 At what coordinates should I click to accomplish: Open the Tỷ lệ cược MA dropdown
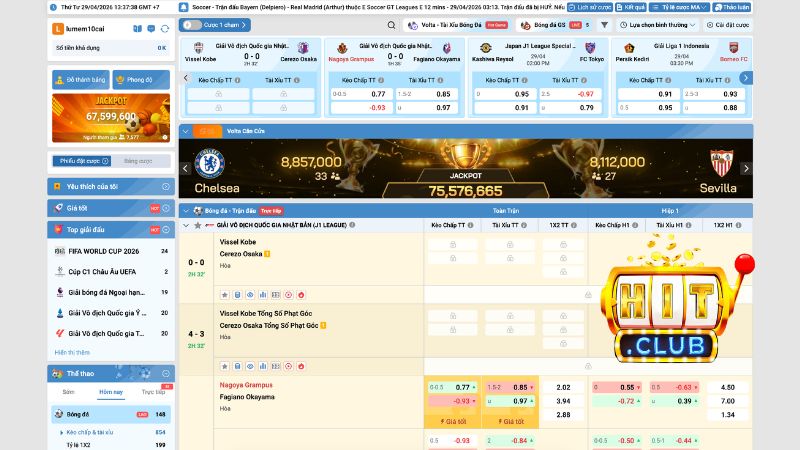(x=679, y=7)
